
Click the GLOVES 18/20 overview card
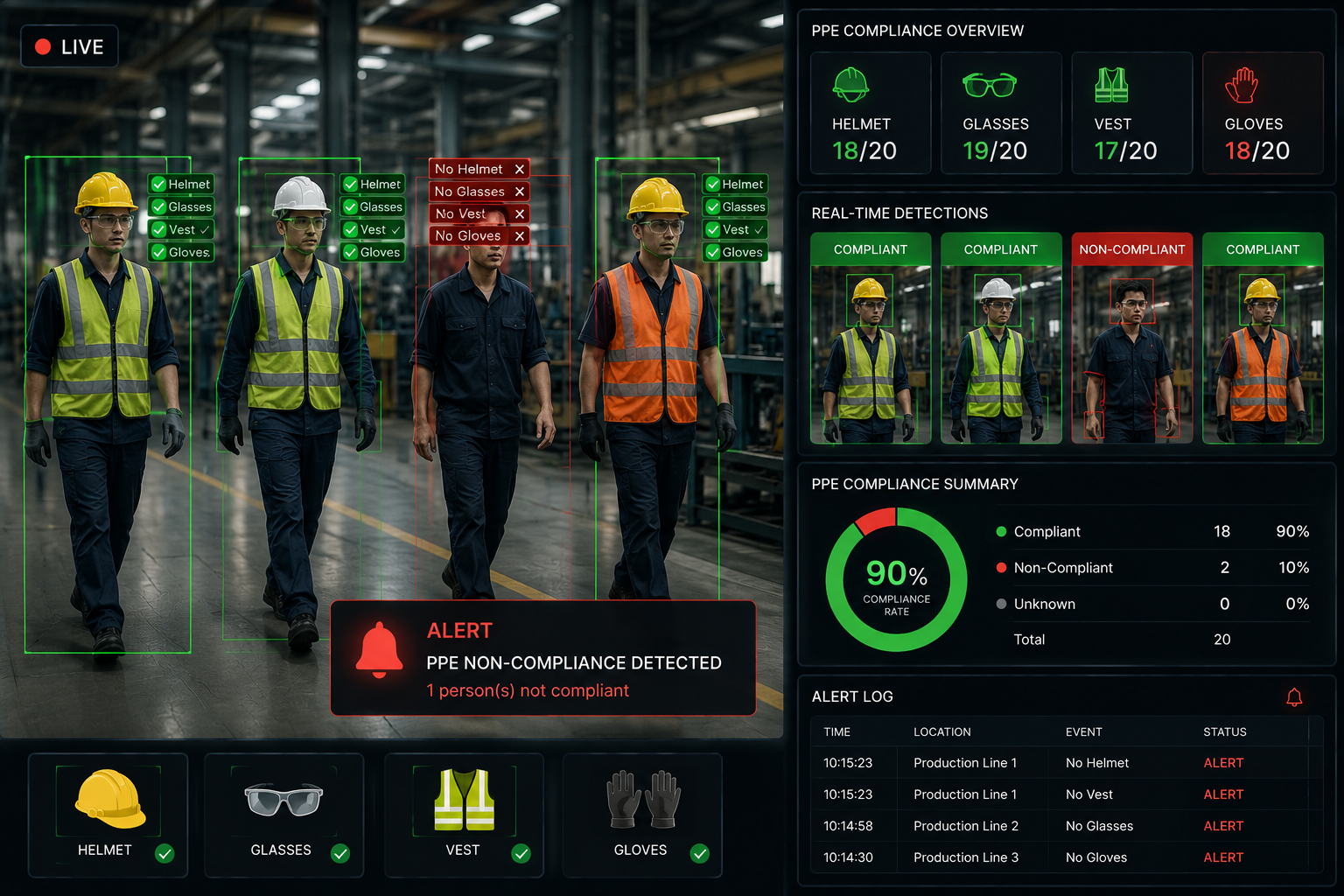[1263, 113]
